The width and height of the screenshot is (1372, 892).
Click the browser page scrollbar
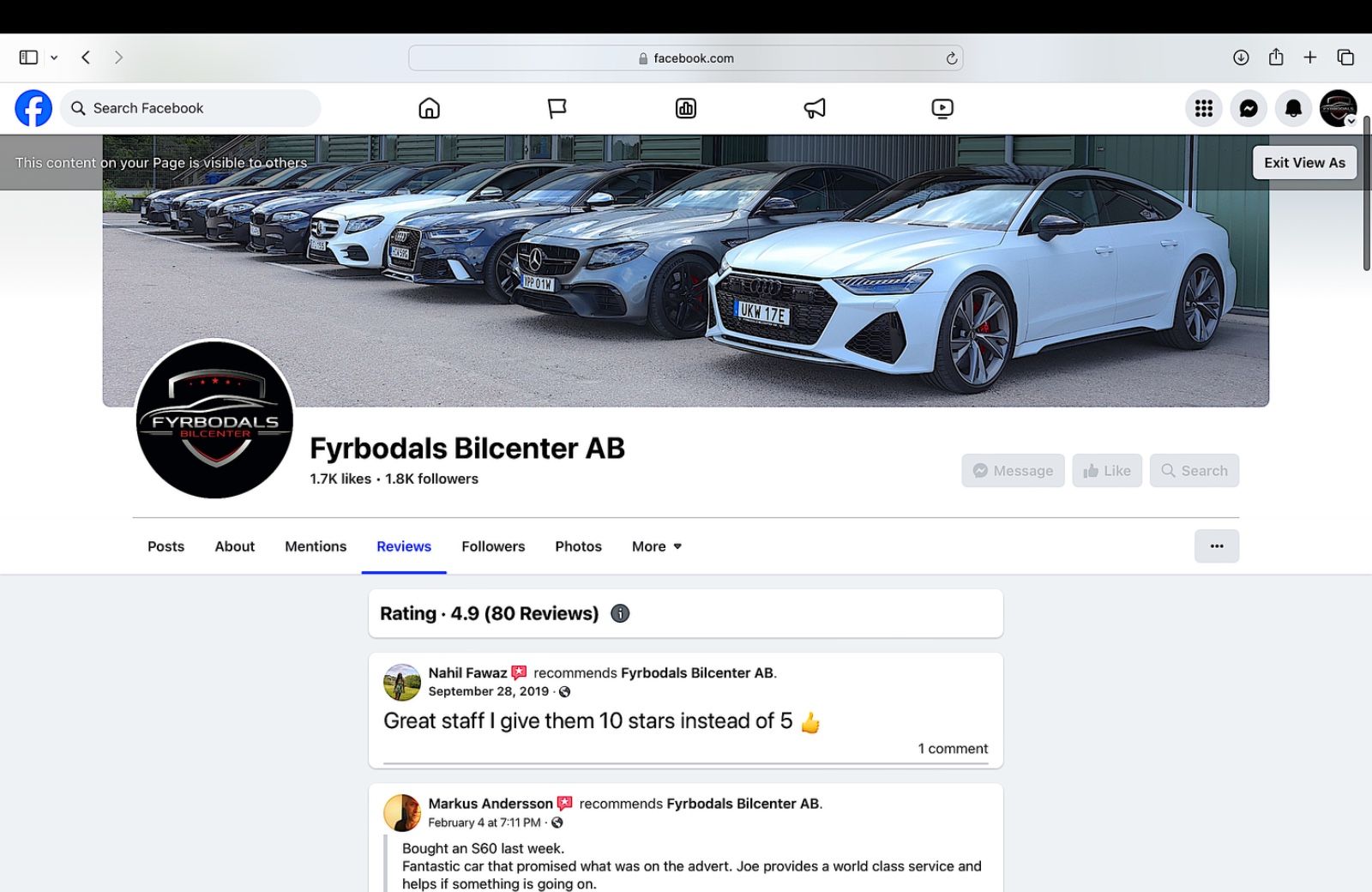click(1367, 193)
